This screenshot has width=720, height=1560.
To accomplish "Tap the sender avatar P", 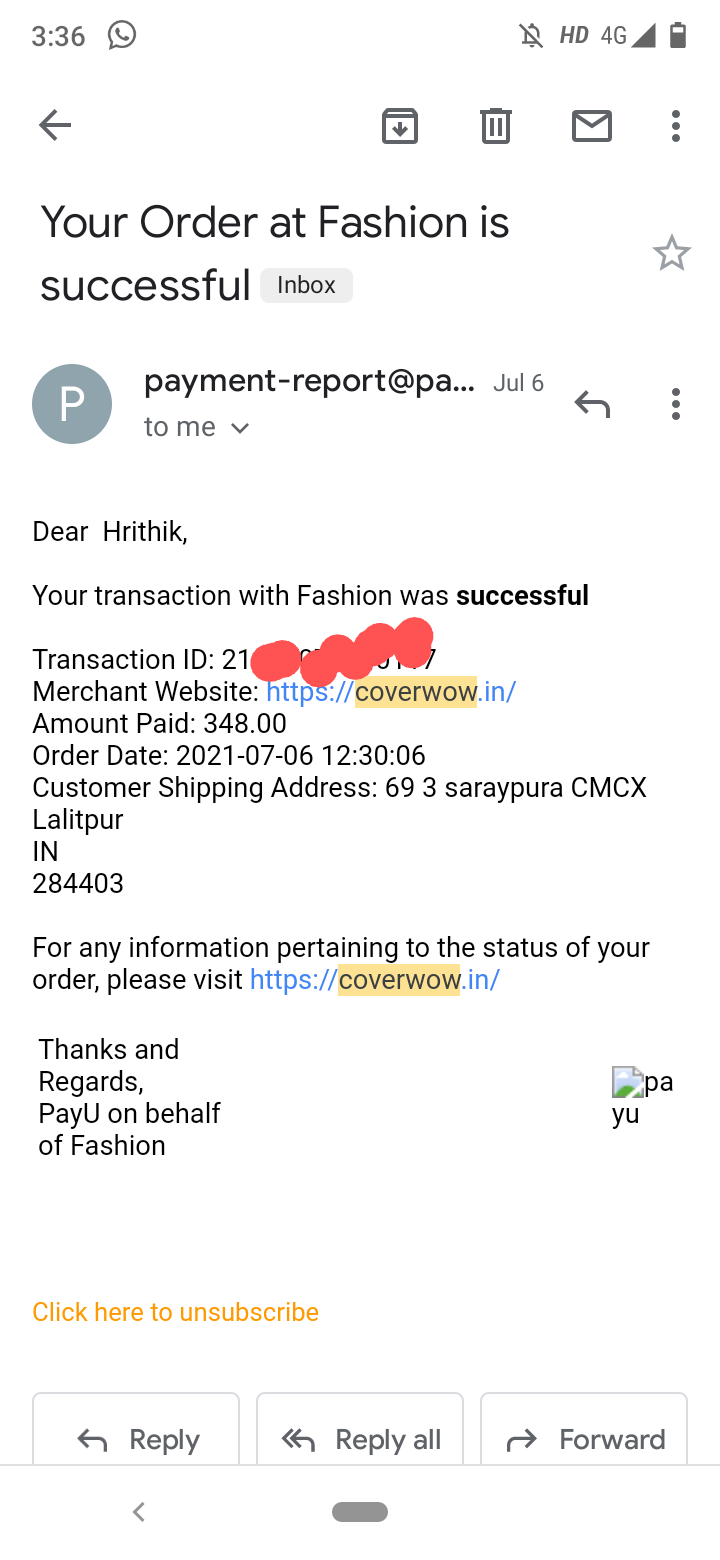I will click(72, 404).
